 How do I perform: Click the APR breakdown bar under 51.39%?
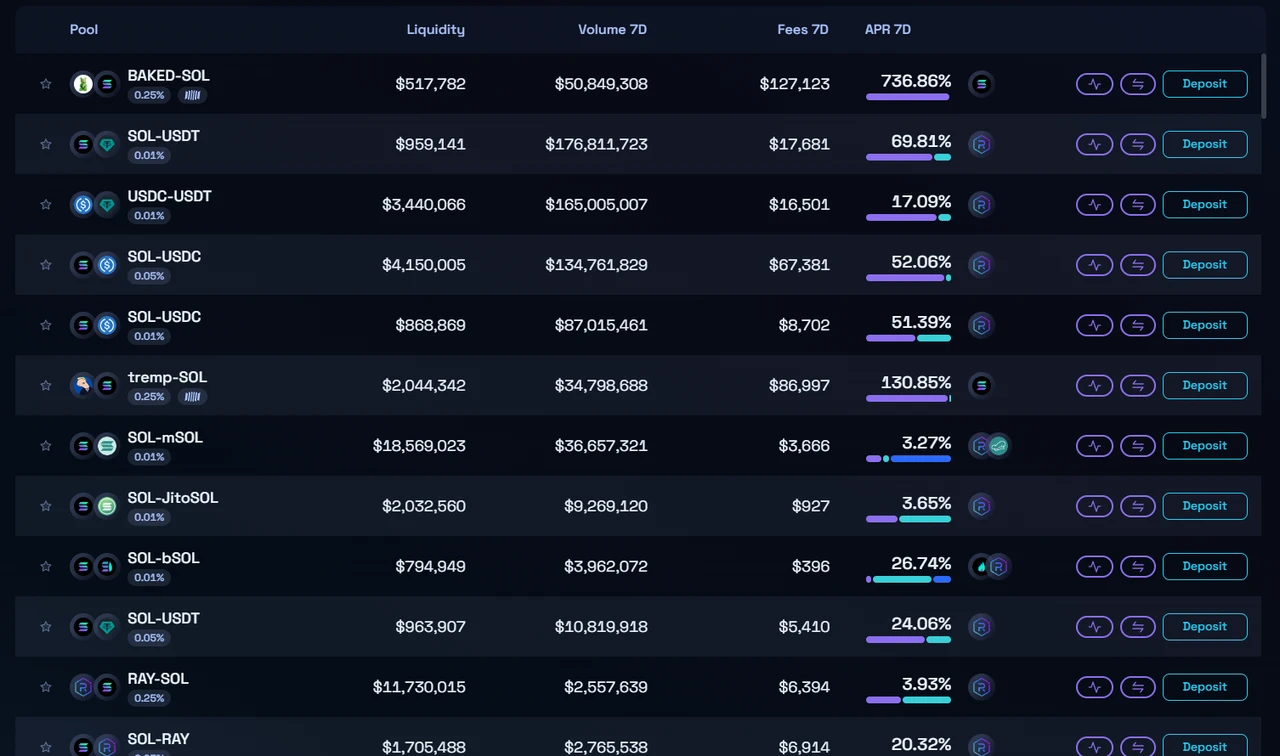tap(908, 338)
